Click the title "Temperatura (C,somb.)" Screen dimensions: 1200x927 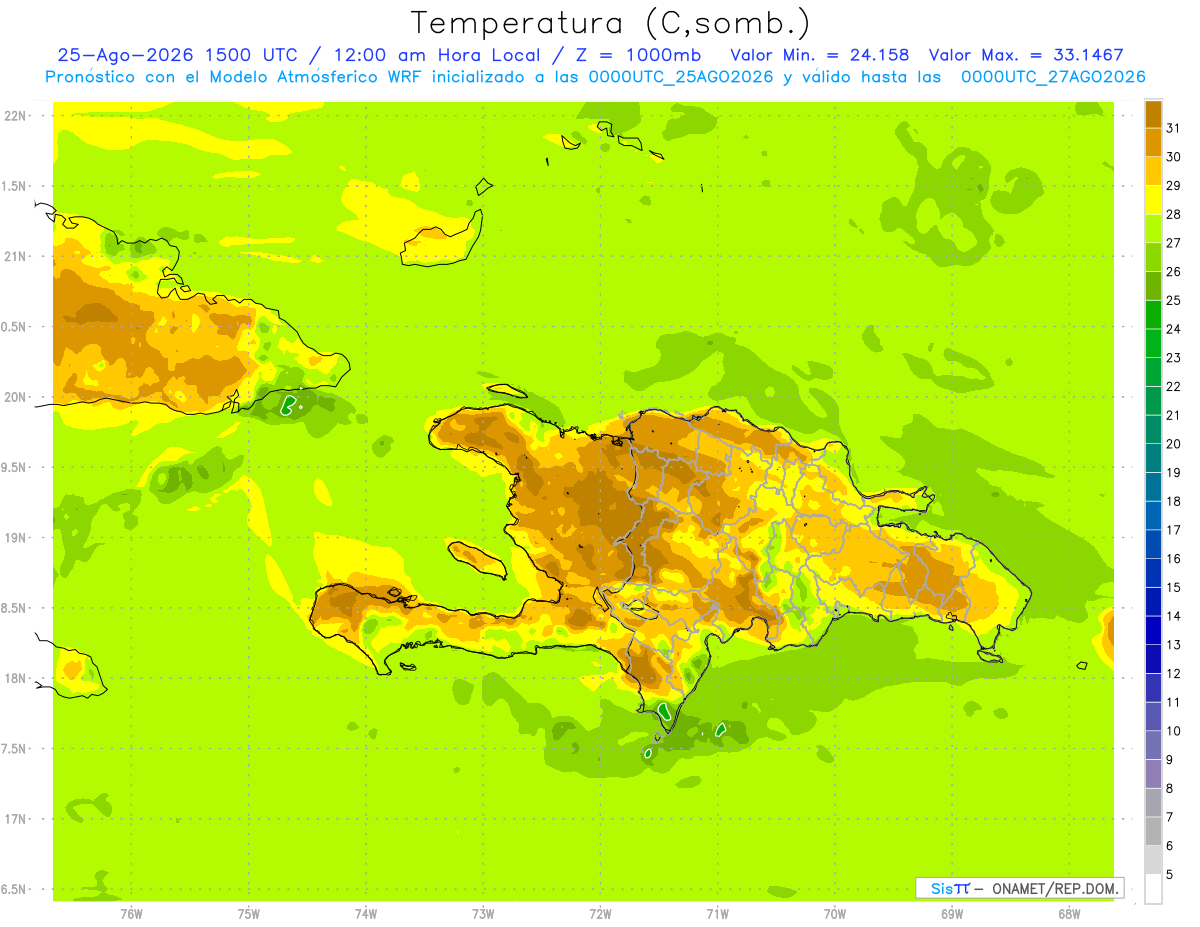(610, 23)
